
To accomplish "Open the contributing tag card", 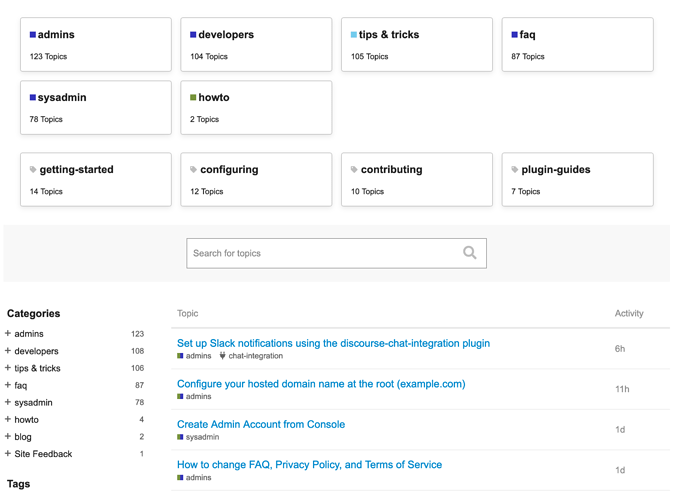I will (x=417, y=180).
